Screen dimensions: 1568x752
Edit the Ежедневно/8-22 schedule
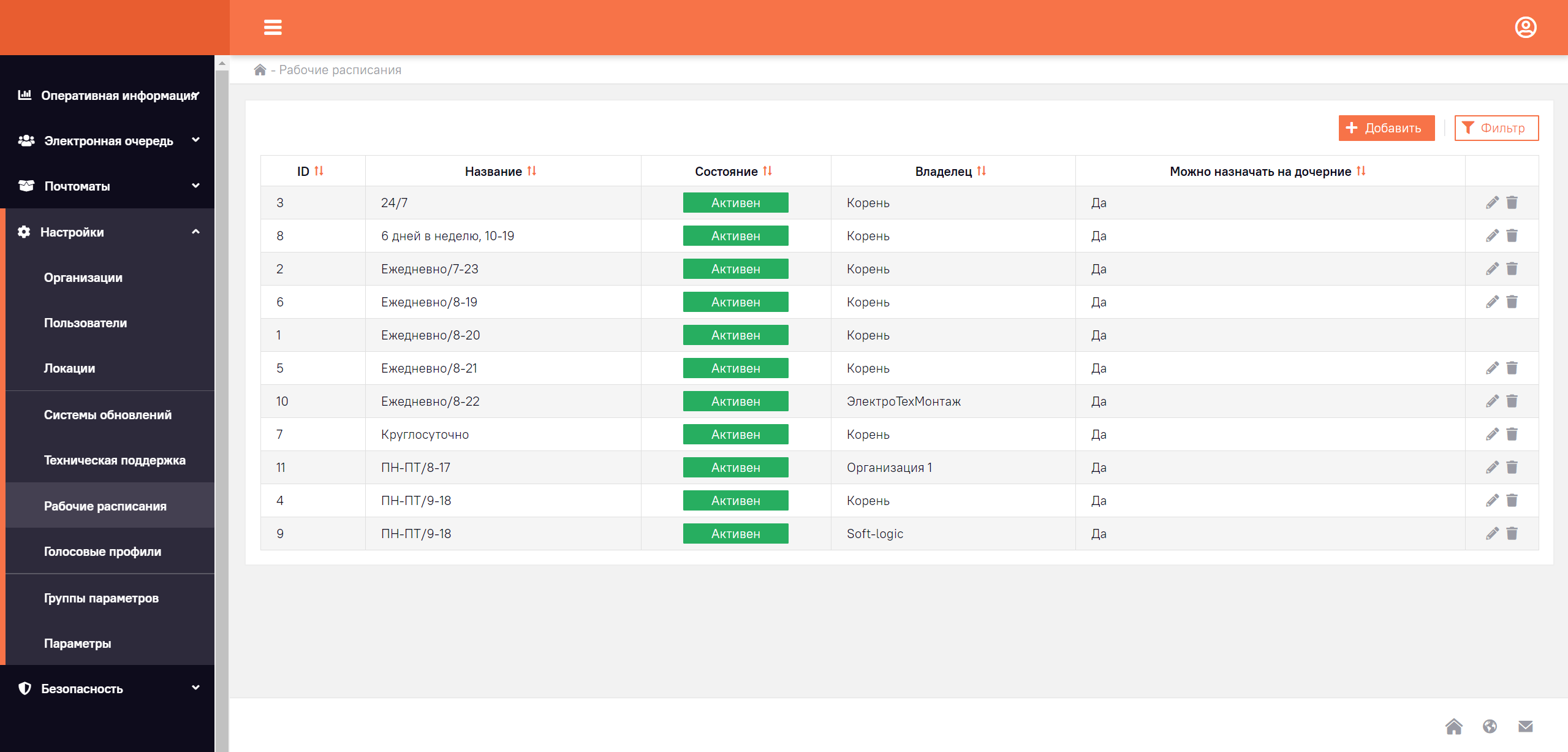point(1492,401)
